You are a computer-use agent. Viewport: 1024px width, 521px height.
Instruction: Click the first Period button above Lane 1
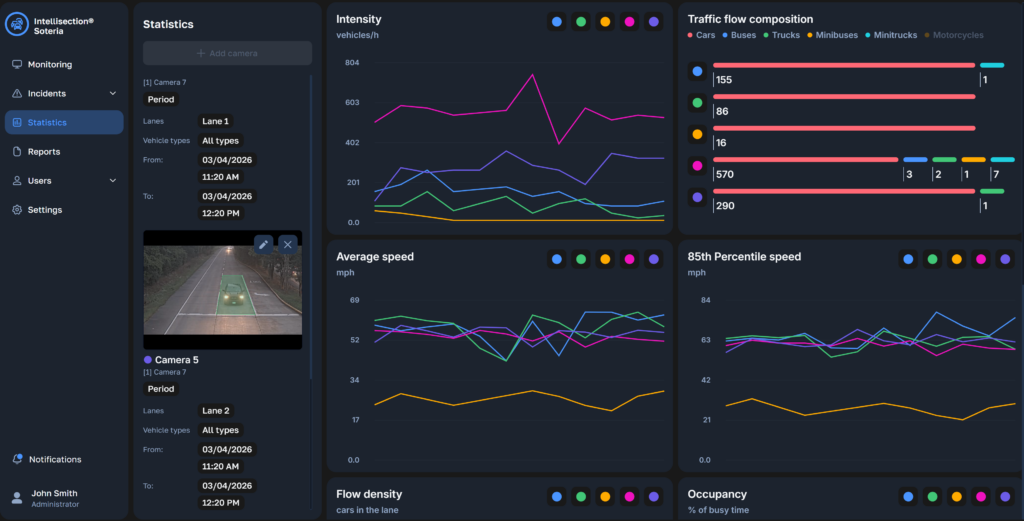[161, 99]
